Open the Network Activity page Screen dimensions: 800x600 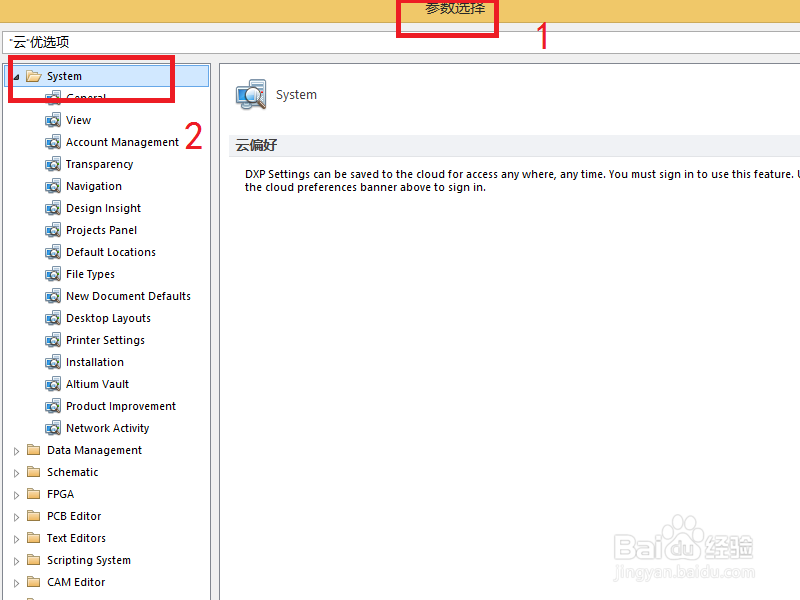point(108,428)
